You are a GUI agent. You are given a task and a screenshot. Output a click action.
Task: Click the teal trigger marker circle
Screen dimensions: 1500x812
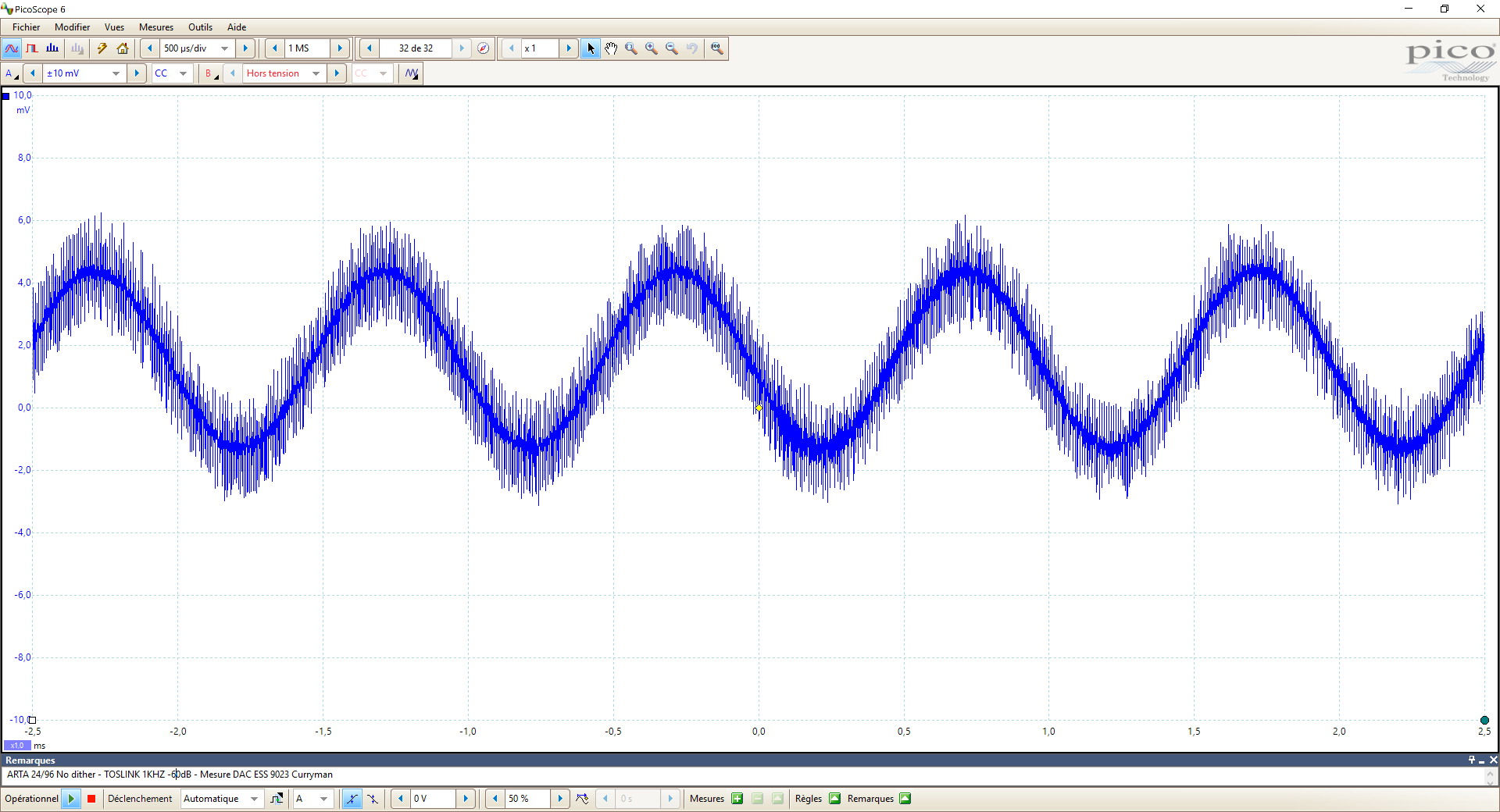point(1484,721)
